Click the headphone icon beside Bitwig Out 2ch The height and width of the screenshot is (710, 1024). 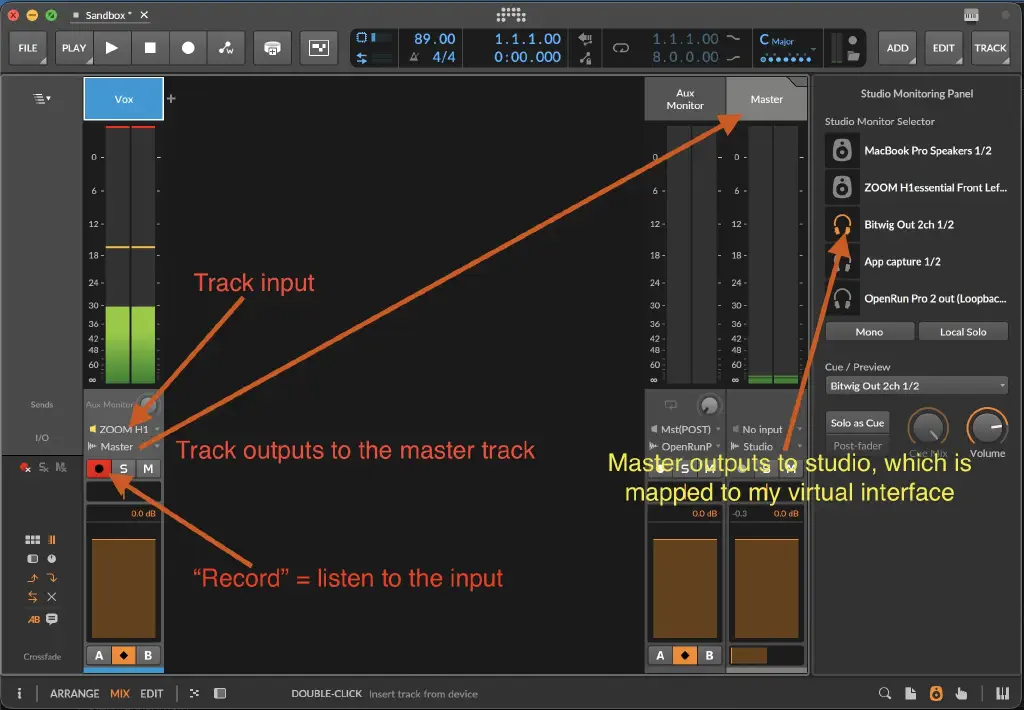pos(841,224)
